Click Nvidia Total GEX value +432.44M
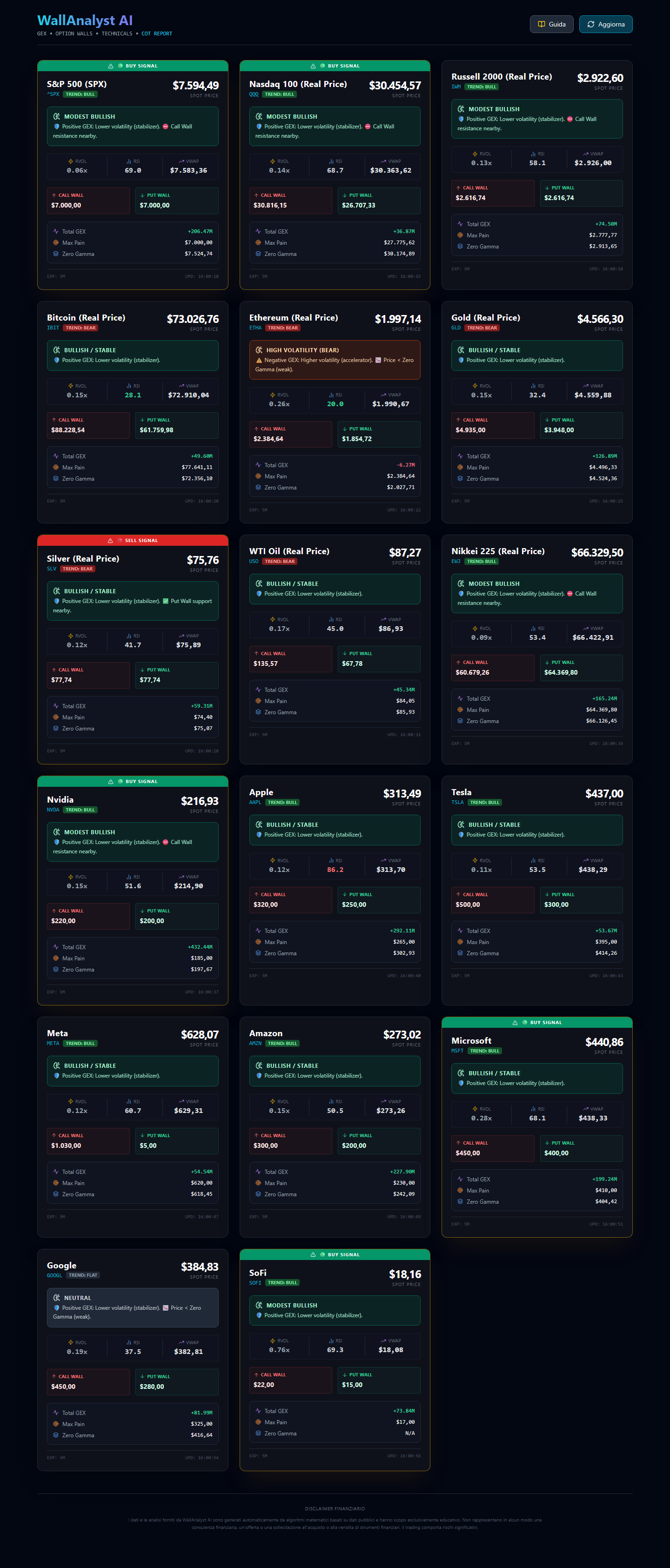The image size is (670, 1568). pos(200,947)
